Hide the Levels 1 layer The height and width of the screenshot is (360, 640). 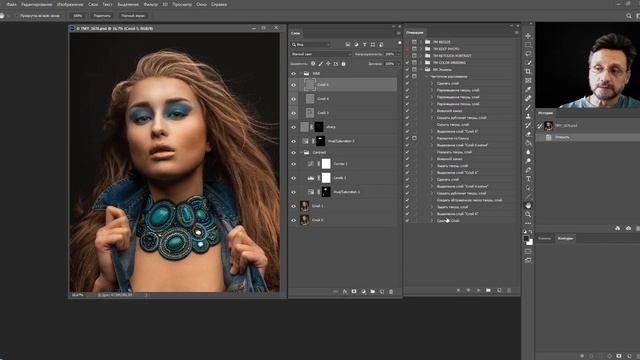click(293, 178)
